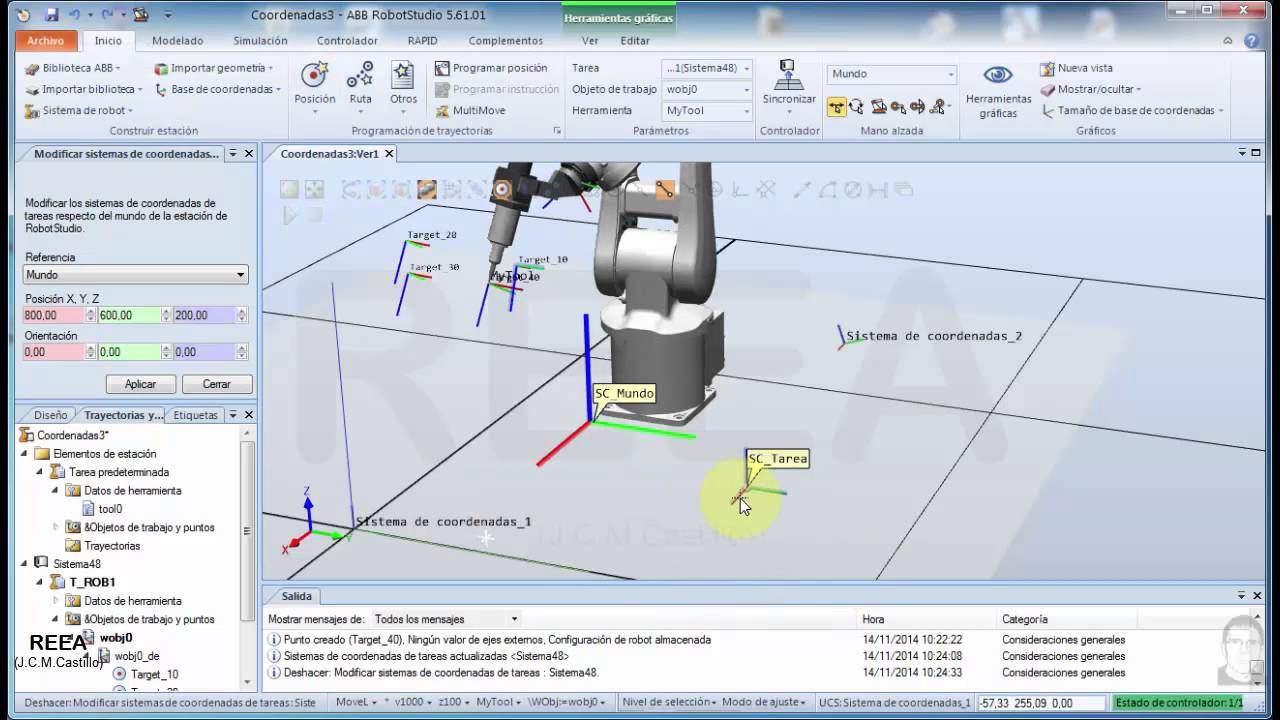The image size is (1280, 720).
Task: Click the Posición Y field with 600,00
Action: coord(129,315)
